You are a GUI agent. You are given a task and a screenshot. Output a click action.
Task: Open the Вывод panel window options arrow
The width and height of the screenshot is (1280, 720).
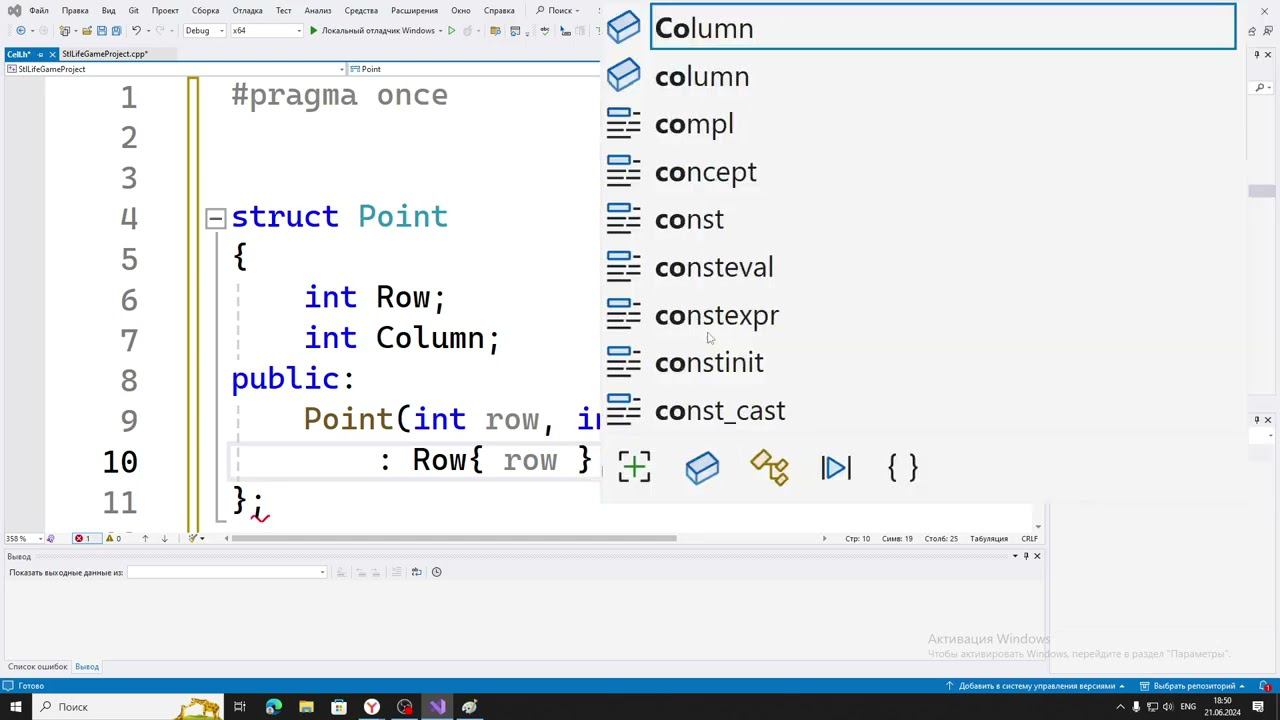point(1015,556)
